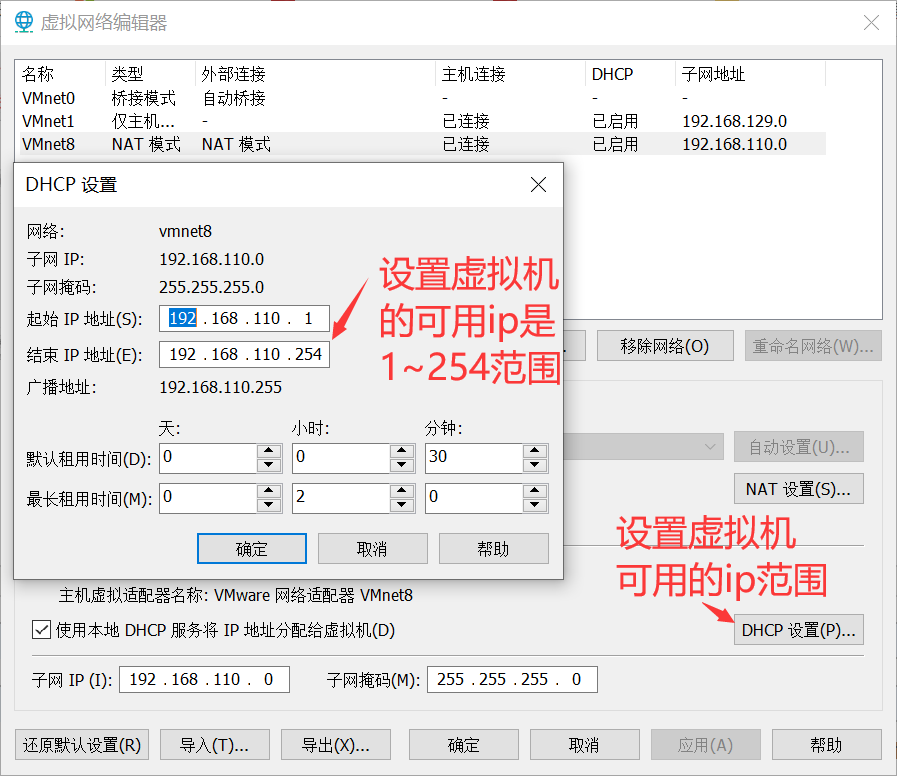Image resolution: width=897 pixels, height=776 pixels.
Task: Click the 导入(T) button
Action: click(x=215, y=745)
